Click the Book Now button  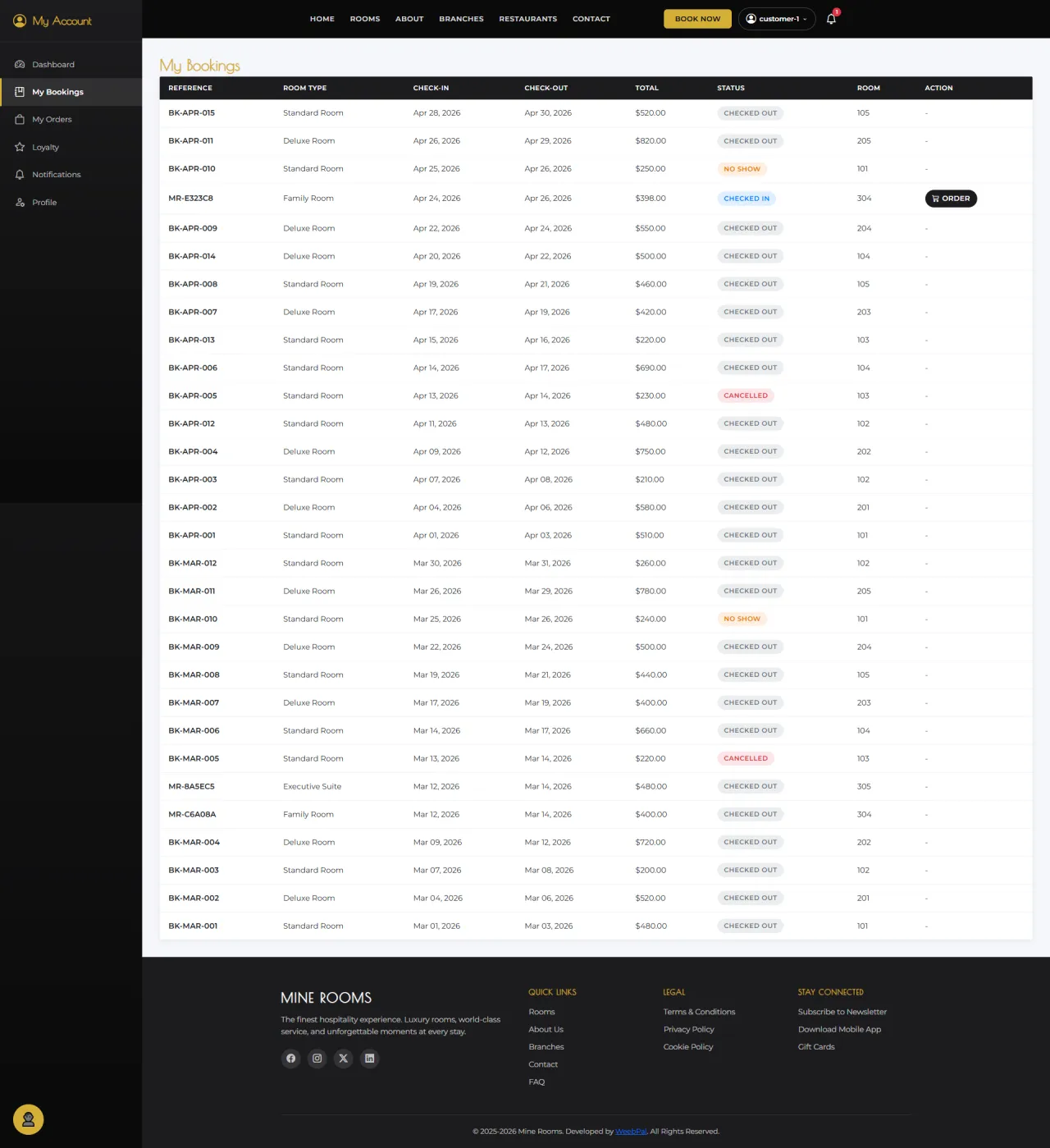[x=697, y=19]
